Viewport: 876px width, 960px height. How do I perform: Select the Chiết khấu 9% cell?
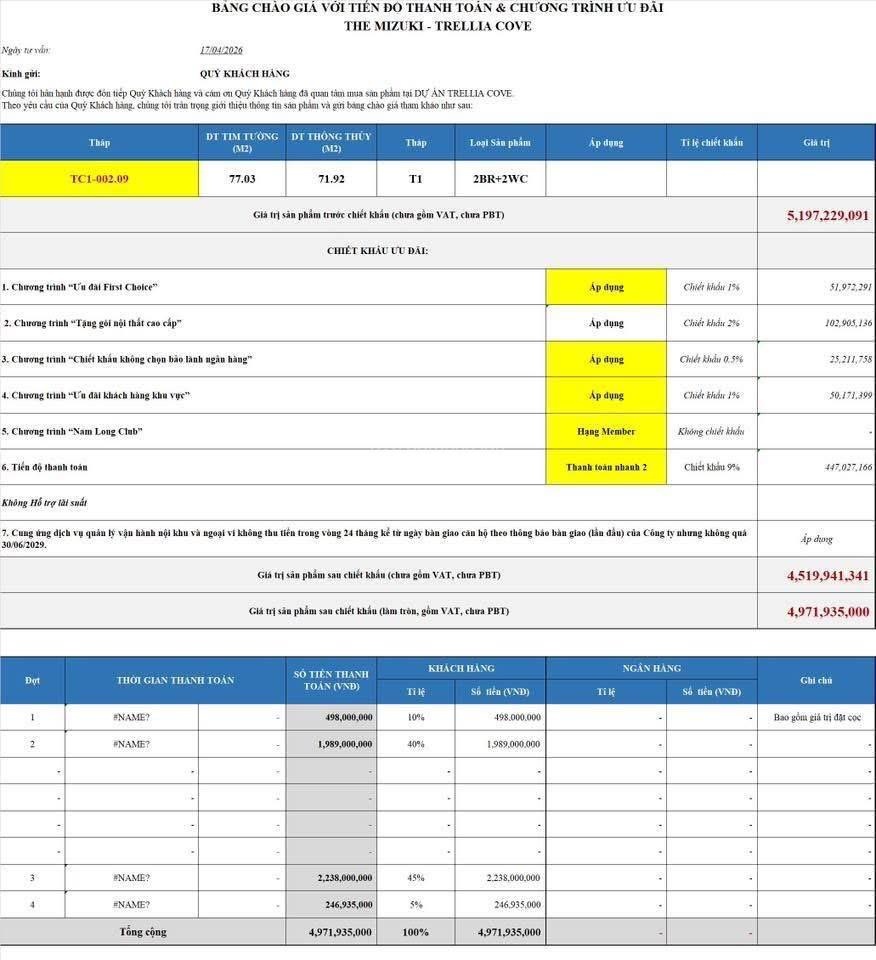pos(712,467)
